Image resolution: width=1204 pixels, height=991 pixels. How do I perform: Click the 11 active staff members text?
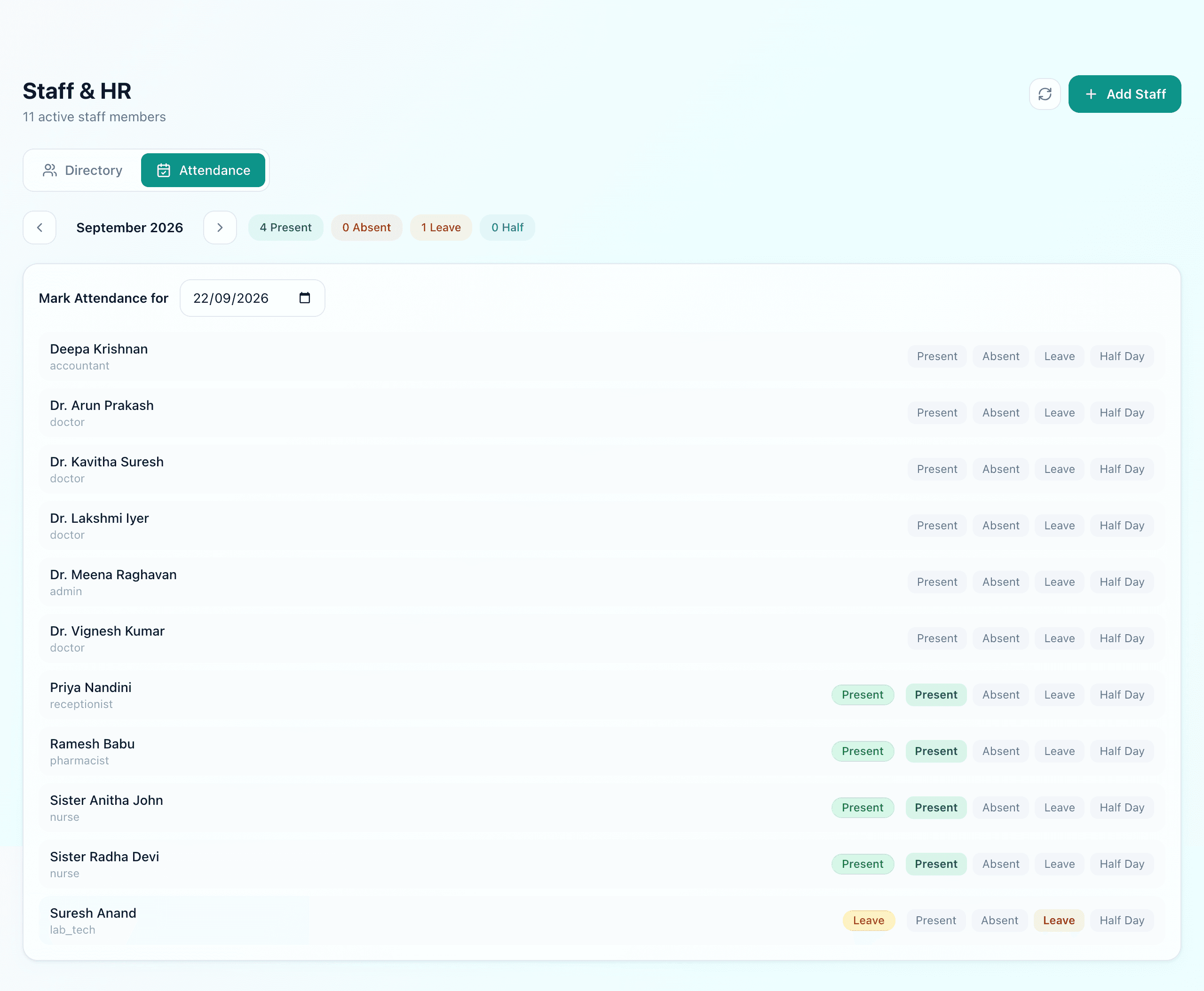[94, 117]
